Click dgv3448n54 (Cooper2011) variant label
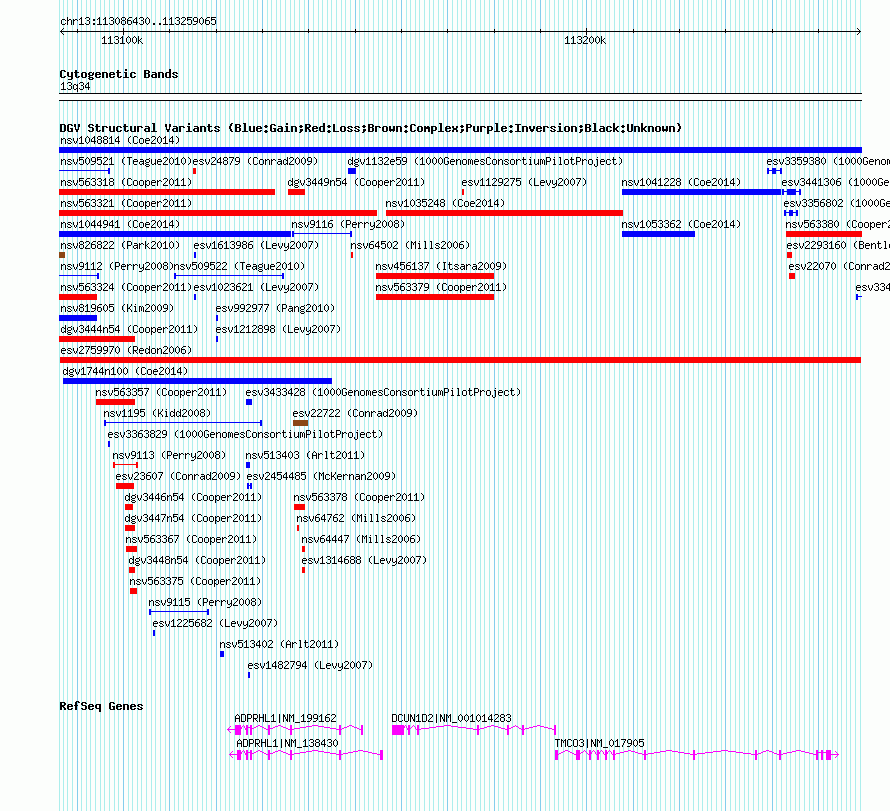Screen dimensions: 890x811 (x=197, y=560)
